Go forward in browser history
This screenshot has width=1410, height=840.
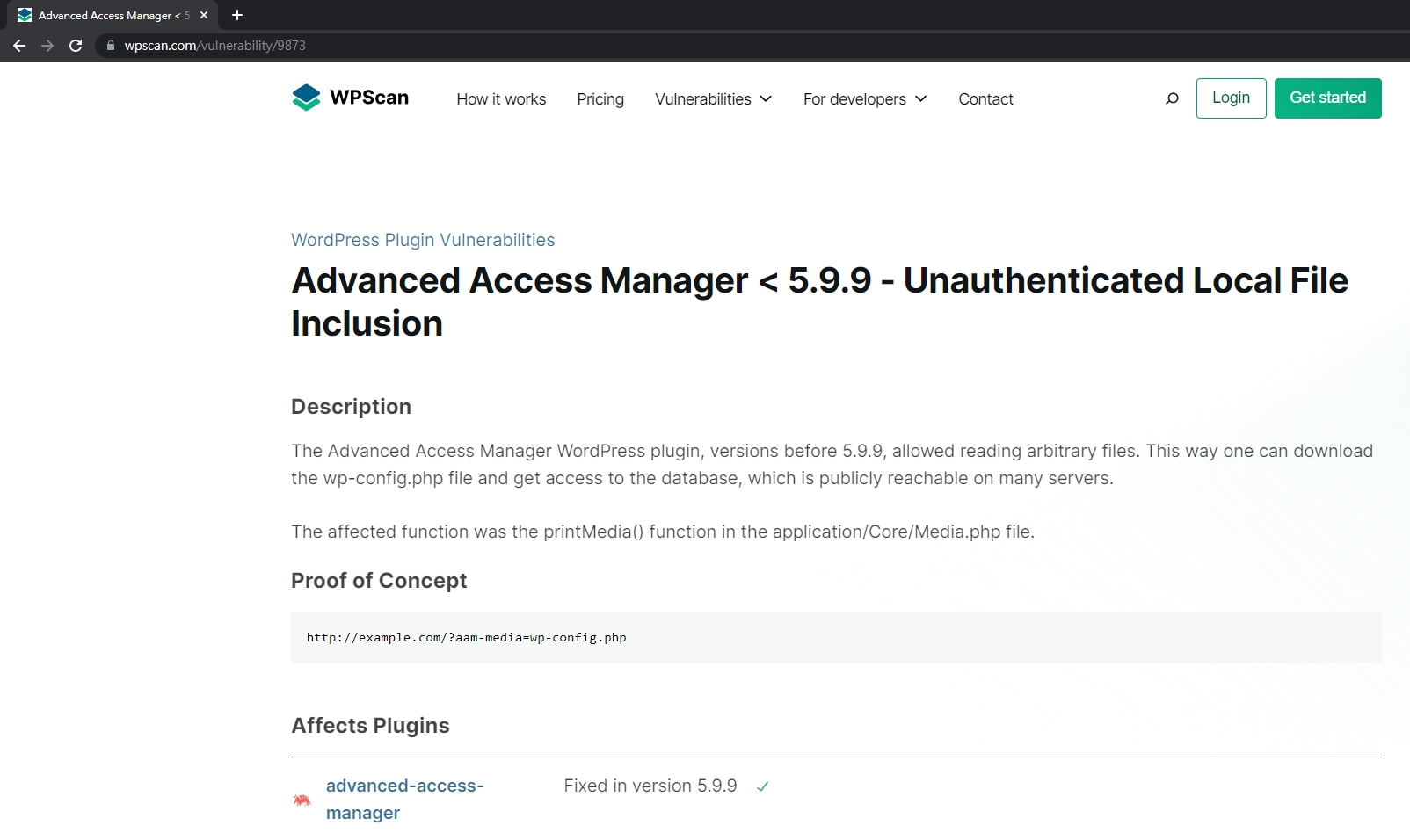click(47, 46)
